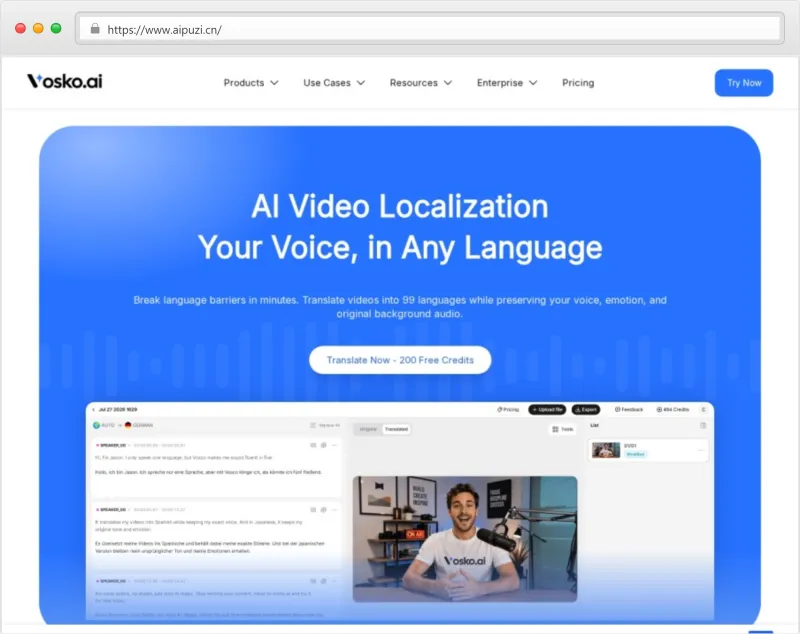The image size is (800, 634).
Task: Switch to the Translated tab in preview
Action: click(396, 429)
